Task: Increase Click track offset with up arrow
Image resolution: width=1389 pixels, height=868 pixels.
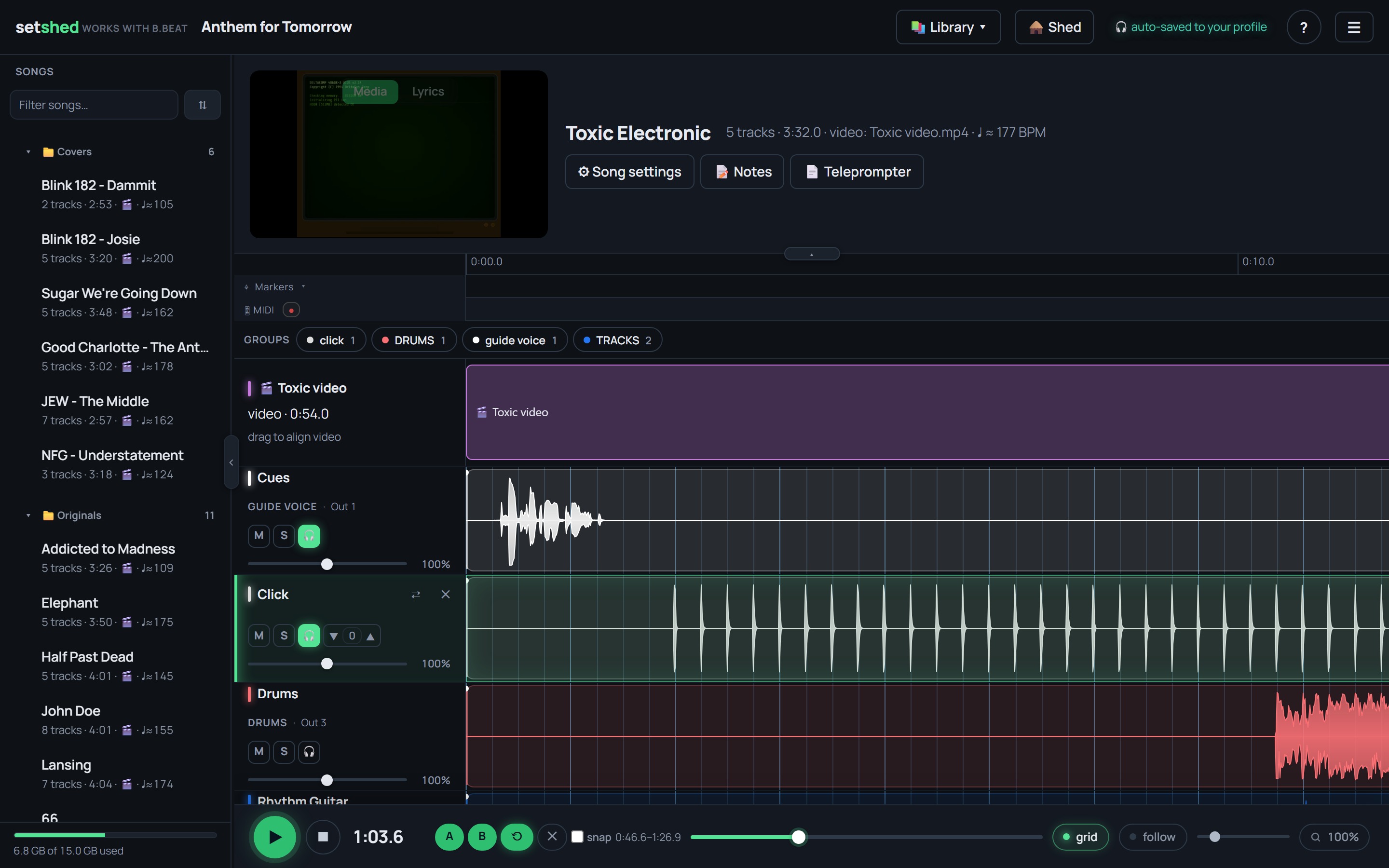Action: [x=371, y=636]
